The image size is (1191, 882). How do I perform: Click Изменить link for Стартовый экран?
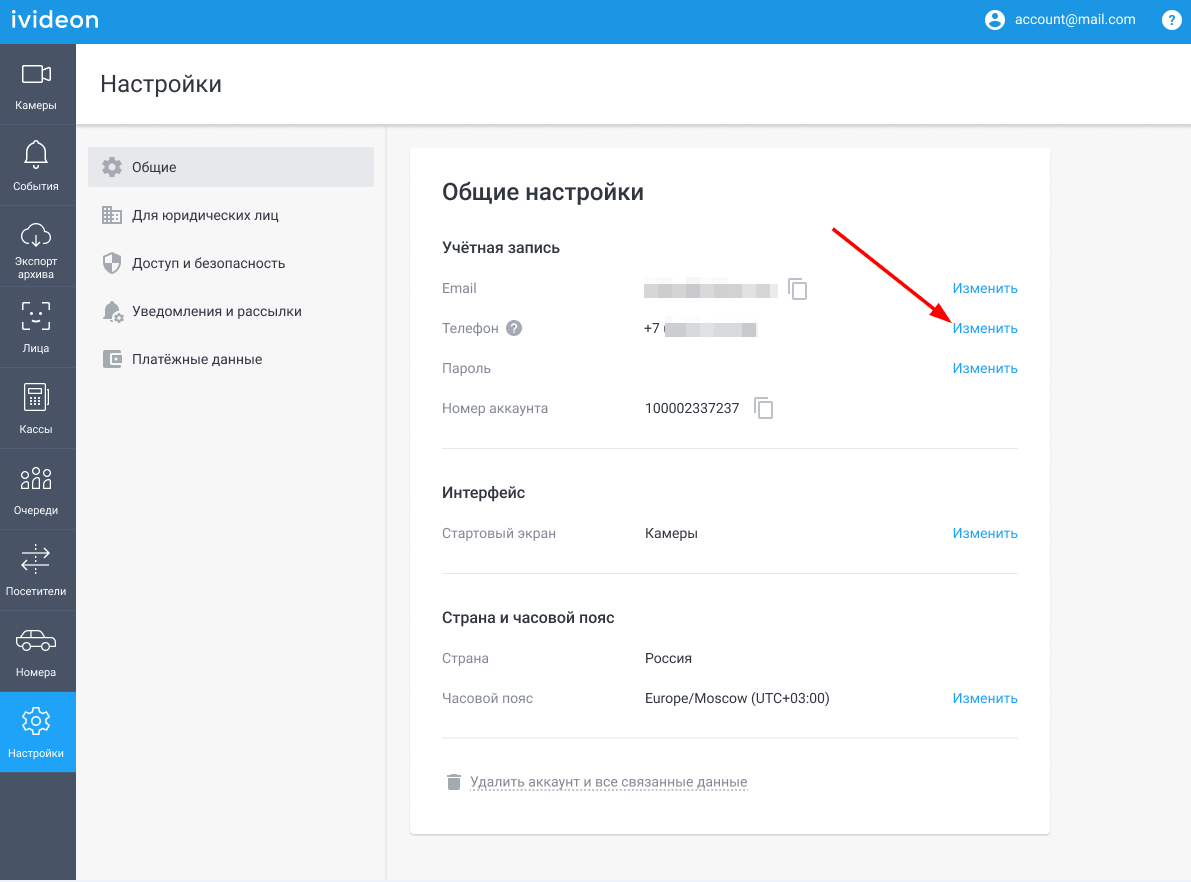(984, 533)
